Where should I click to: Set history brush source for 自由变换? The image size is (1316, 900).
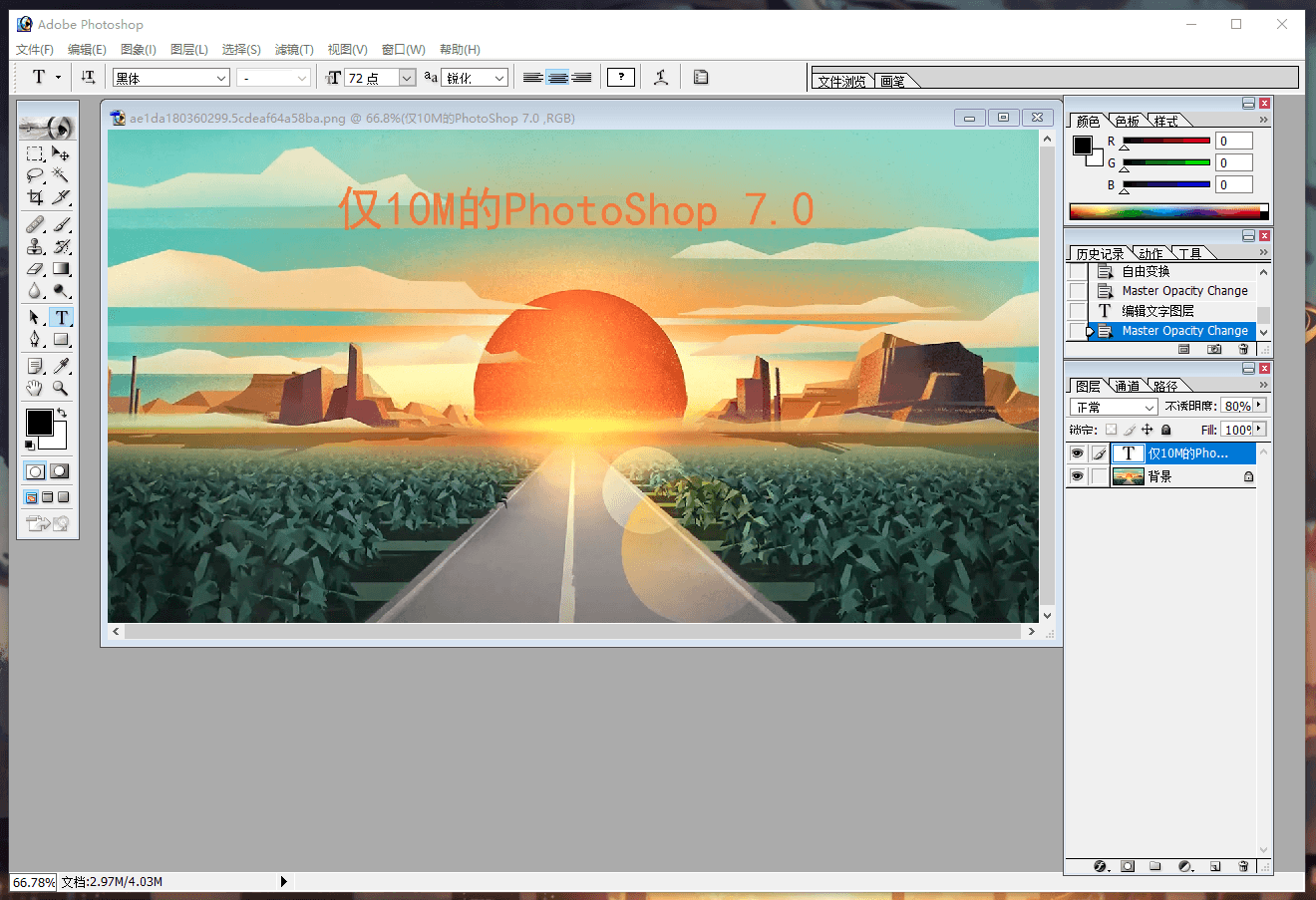click(1078, 271)
